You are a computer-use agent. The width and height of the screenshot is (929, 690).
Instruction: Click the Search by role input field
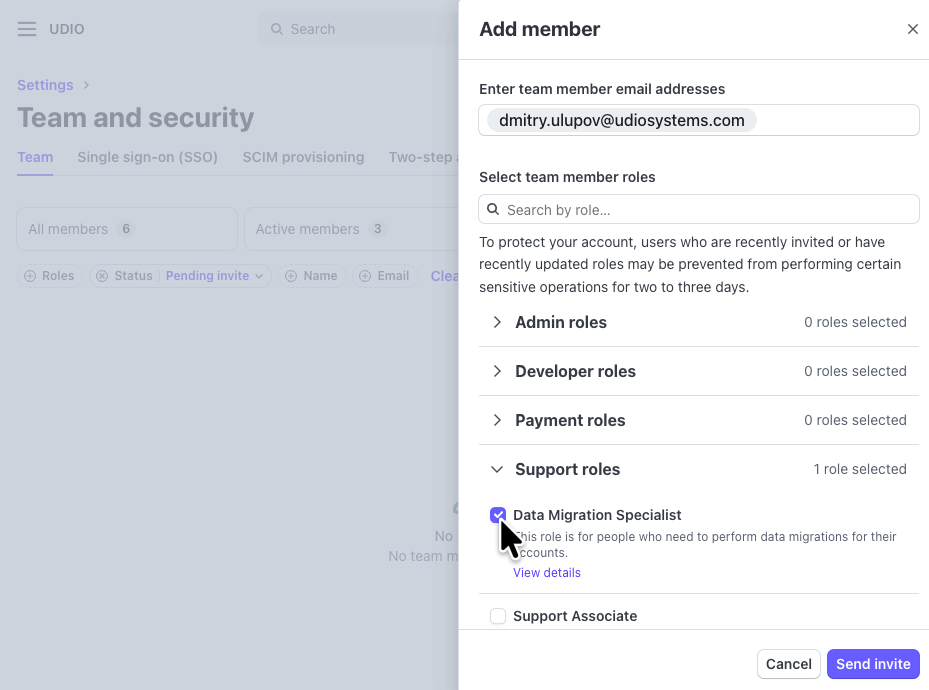(707, 210)
